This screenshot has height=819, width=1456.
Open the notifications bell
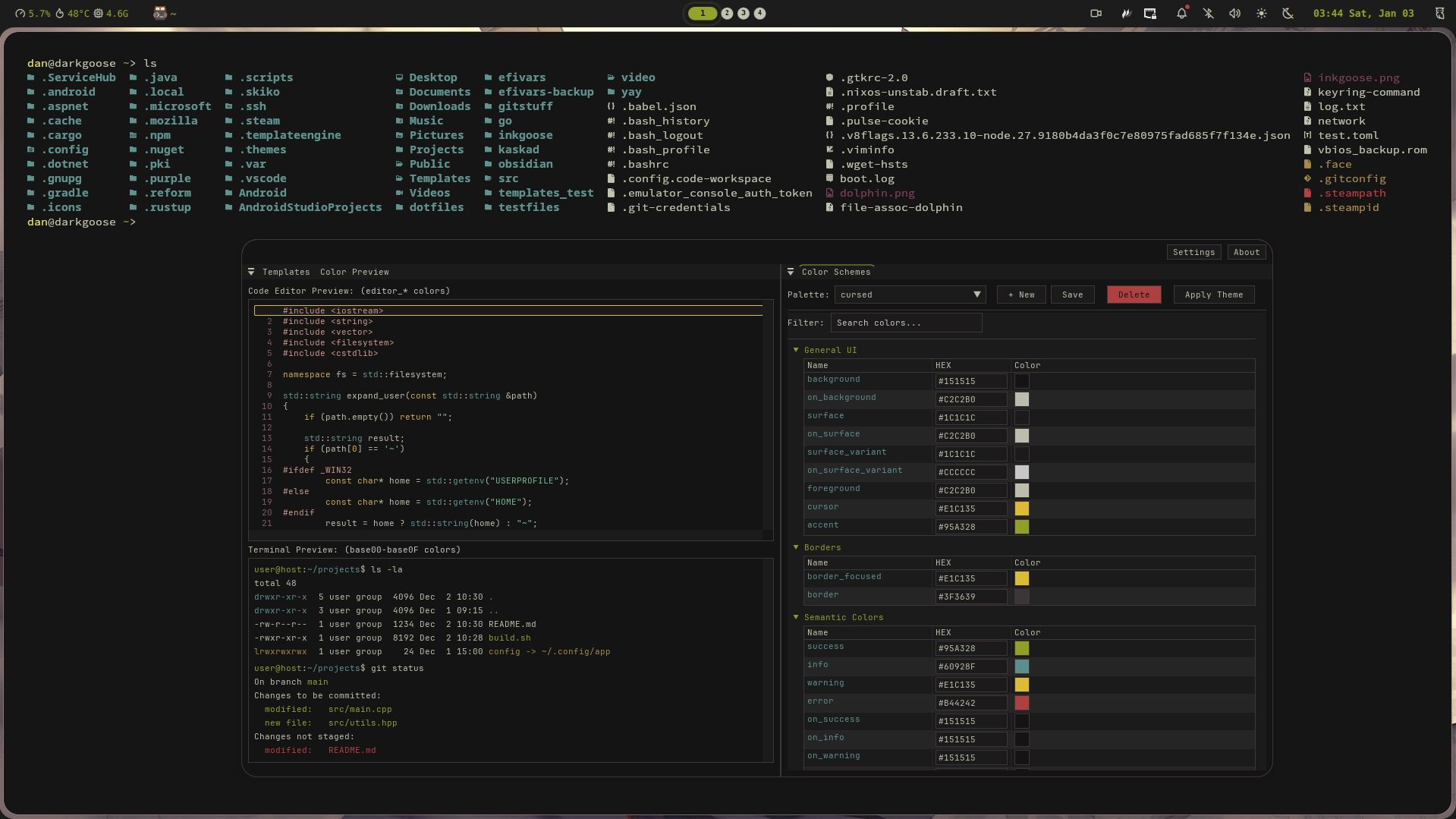click(x=1181, y=14)
